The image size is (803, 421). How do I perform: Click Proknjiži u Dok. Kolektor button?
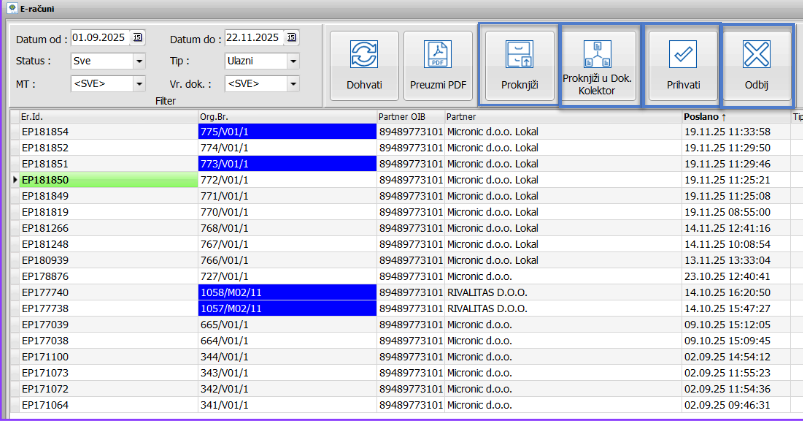point(596,66)
